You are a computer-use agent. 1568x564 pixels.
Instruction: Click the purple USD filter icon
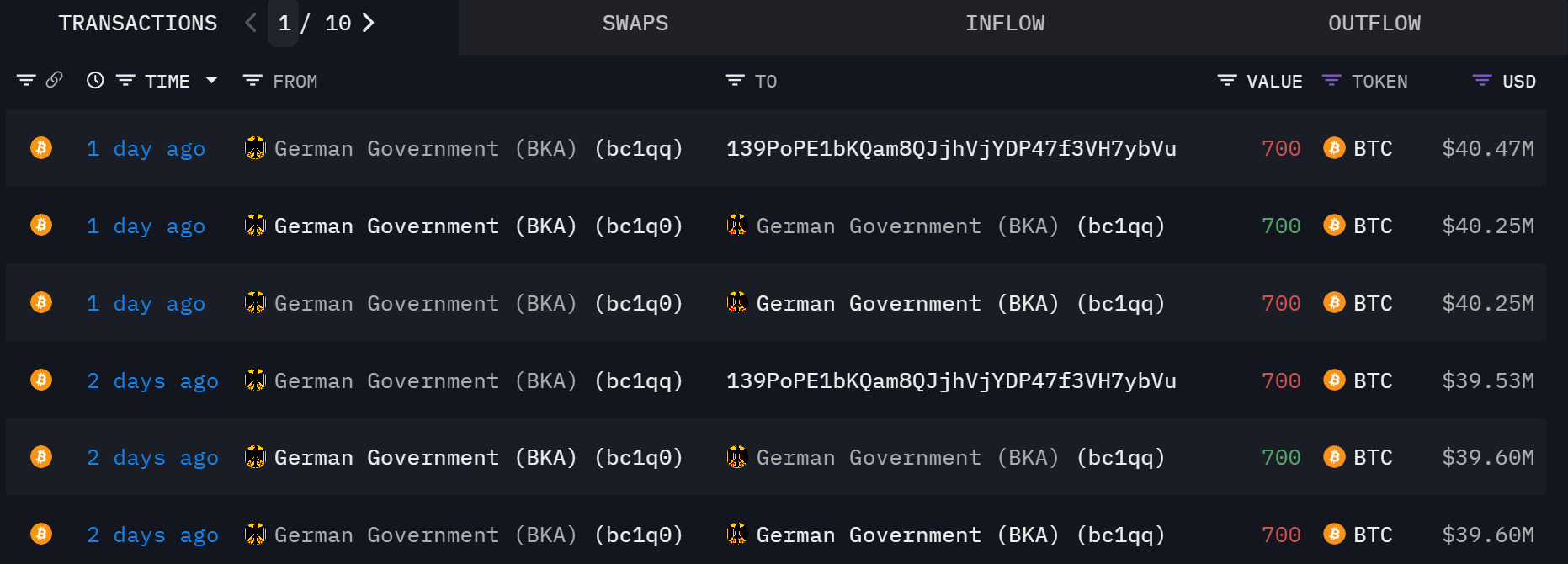pyautogui.click(x=1482, y=80)
